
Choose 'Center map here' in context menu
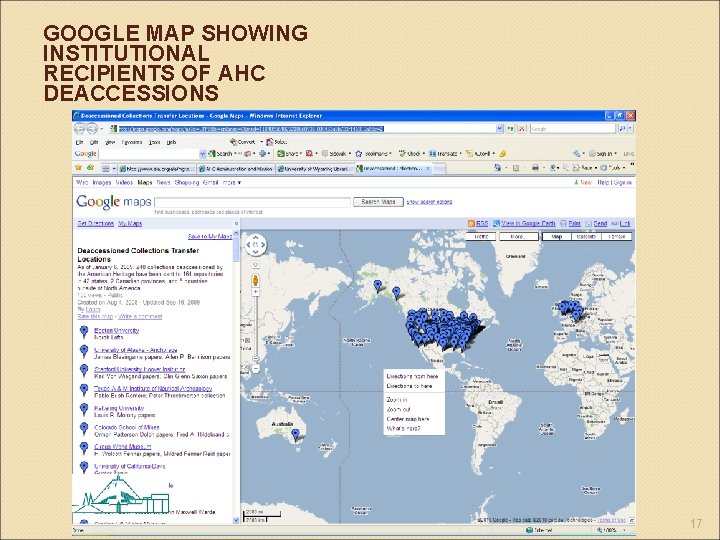pos(408,419)
